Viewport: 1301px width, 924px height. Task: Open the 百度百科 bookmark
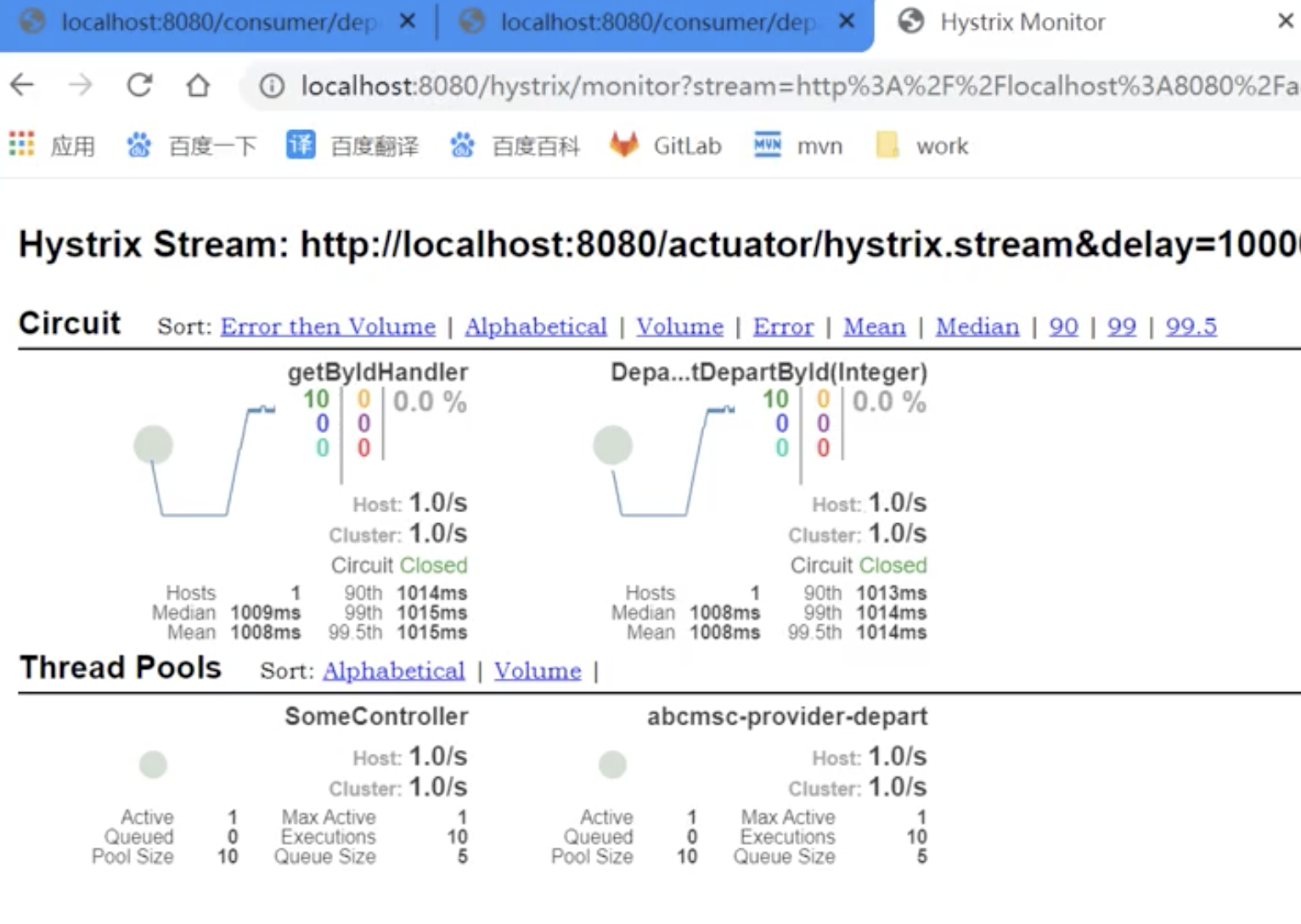coord(515,146)
